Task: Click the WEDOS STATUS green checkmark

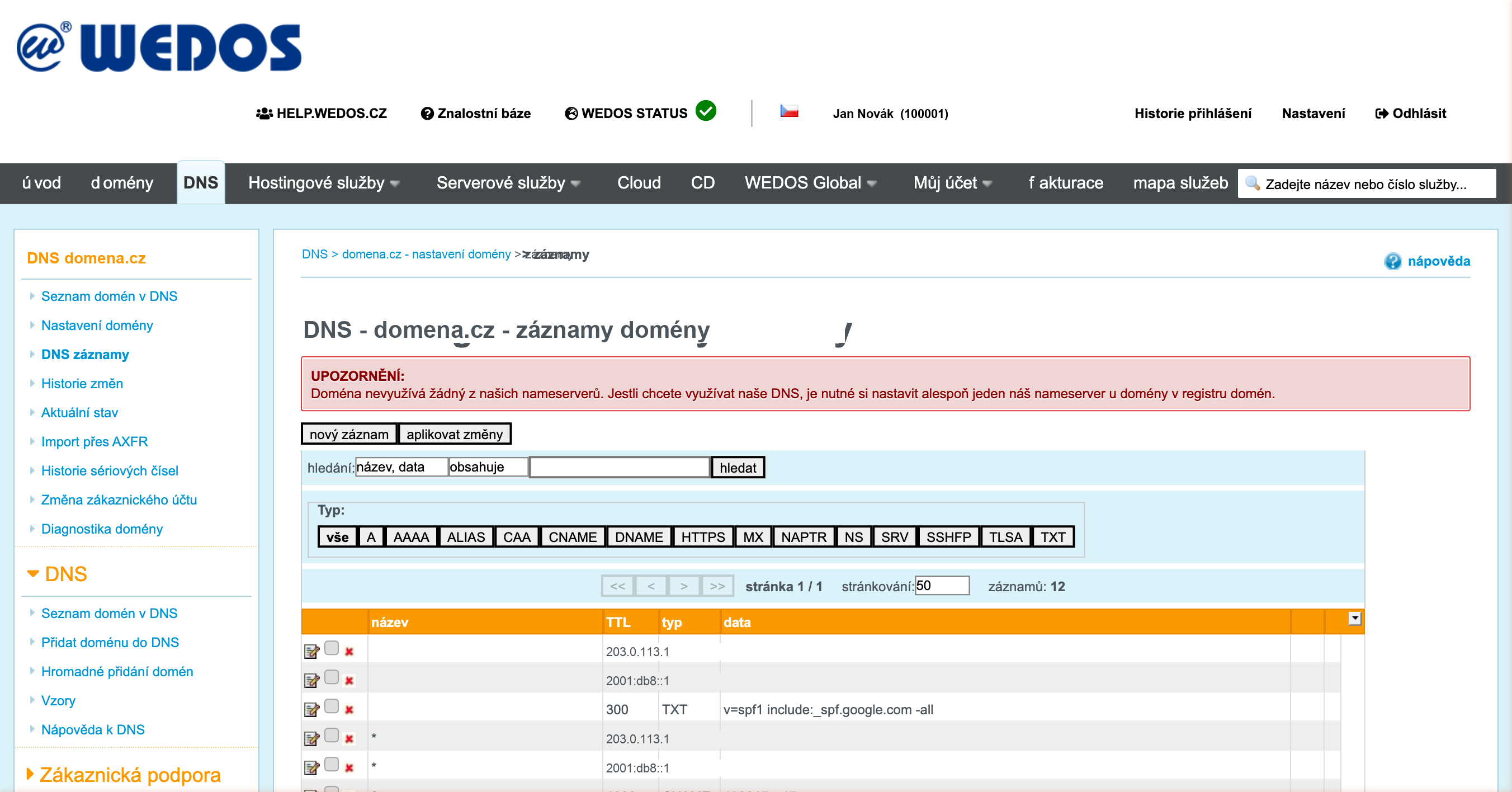Action: tap(706, 111)
